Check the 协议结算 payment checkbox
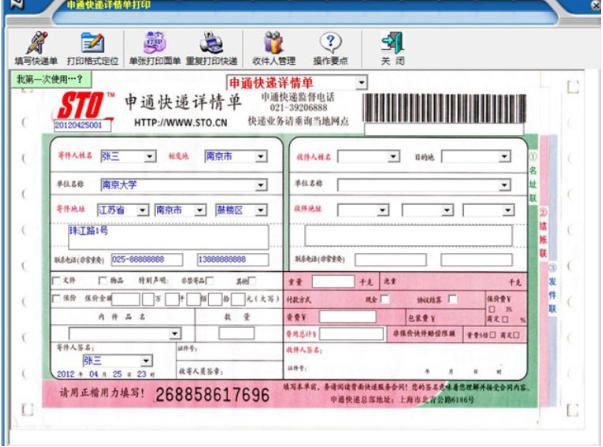This screenshot has width=603, height=447. pos(453,299)
